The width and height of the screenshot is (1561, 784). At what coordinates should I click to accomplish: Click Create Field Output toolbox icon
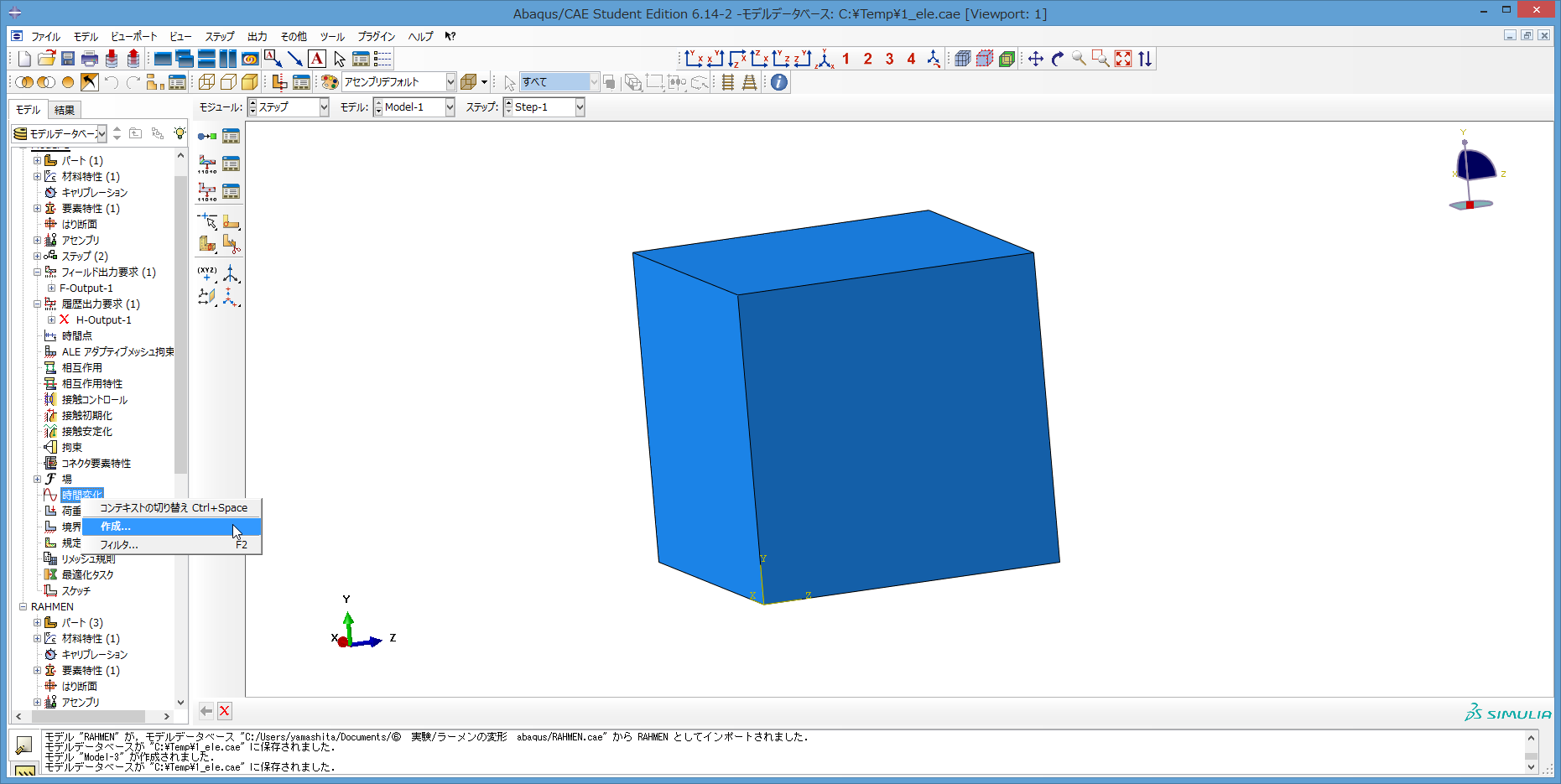[207, 164]
